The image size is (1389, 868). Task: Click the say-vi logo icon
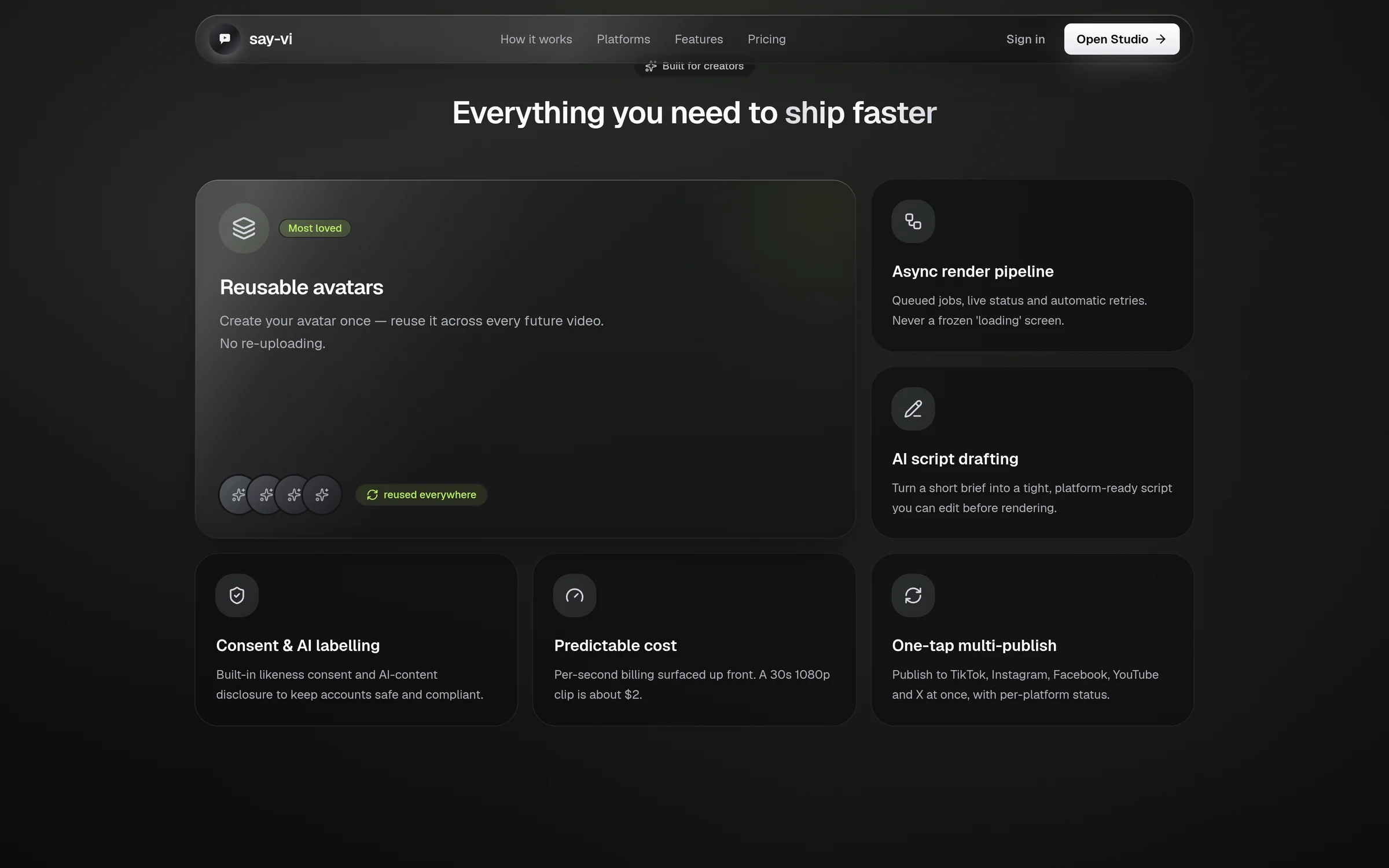225,39
